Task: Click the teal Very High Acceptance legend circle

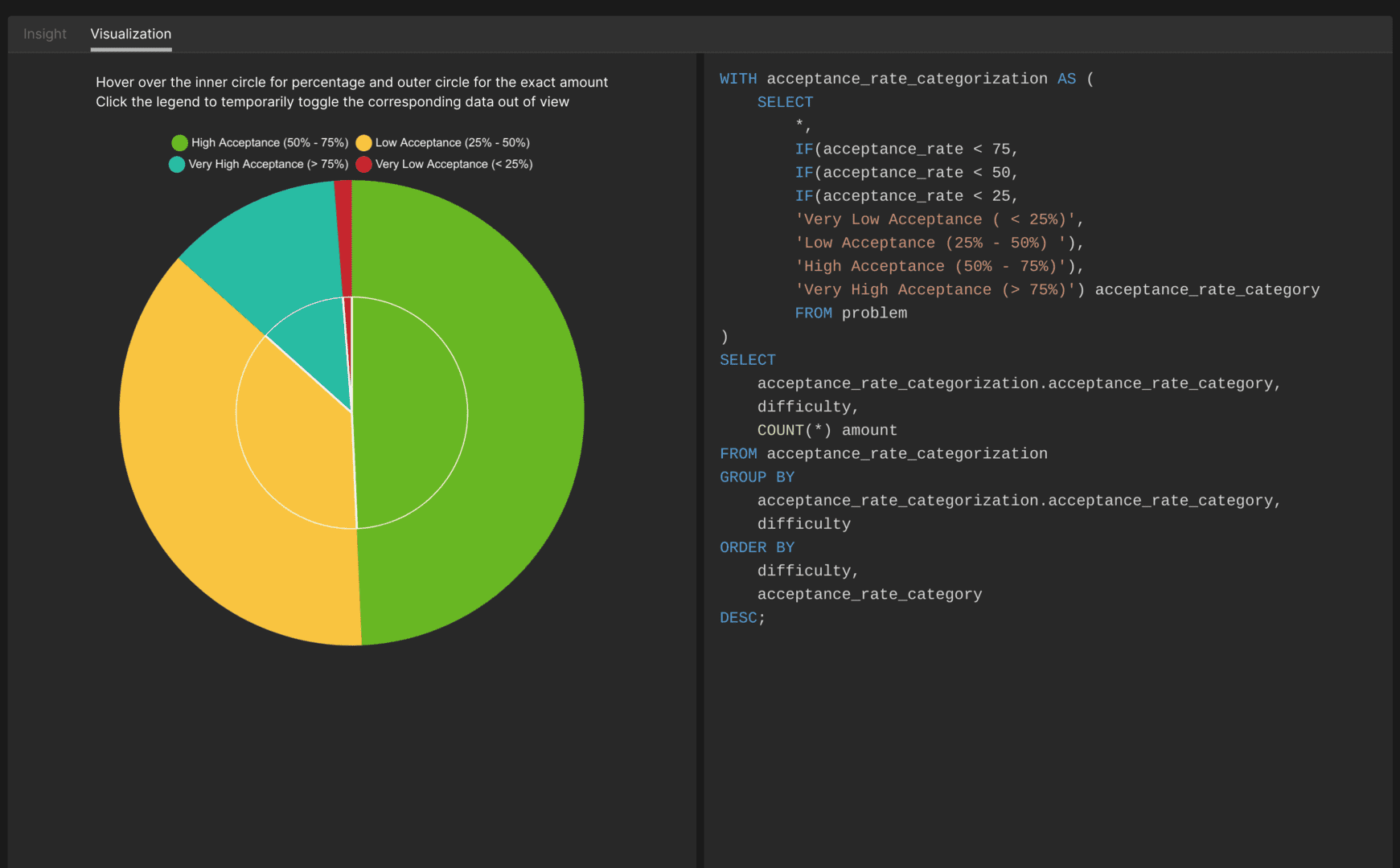Action: click(177, 165)
